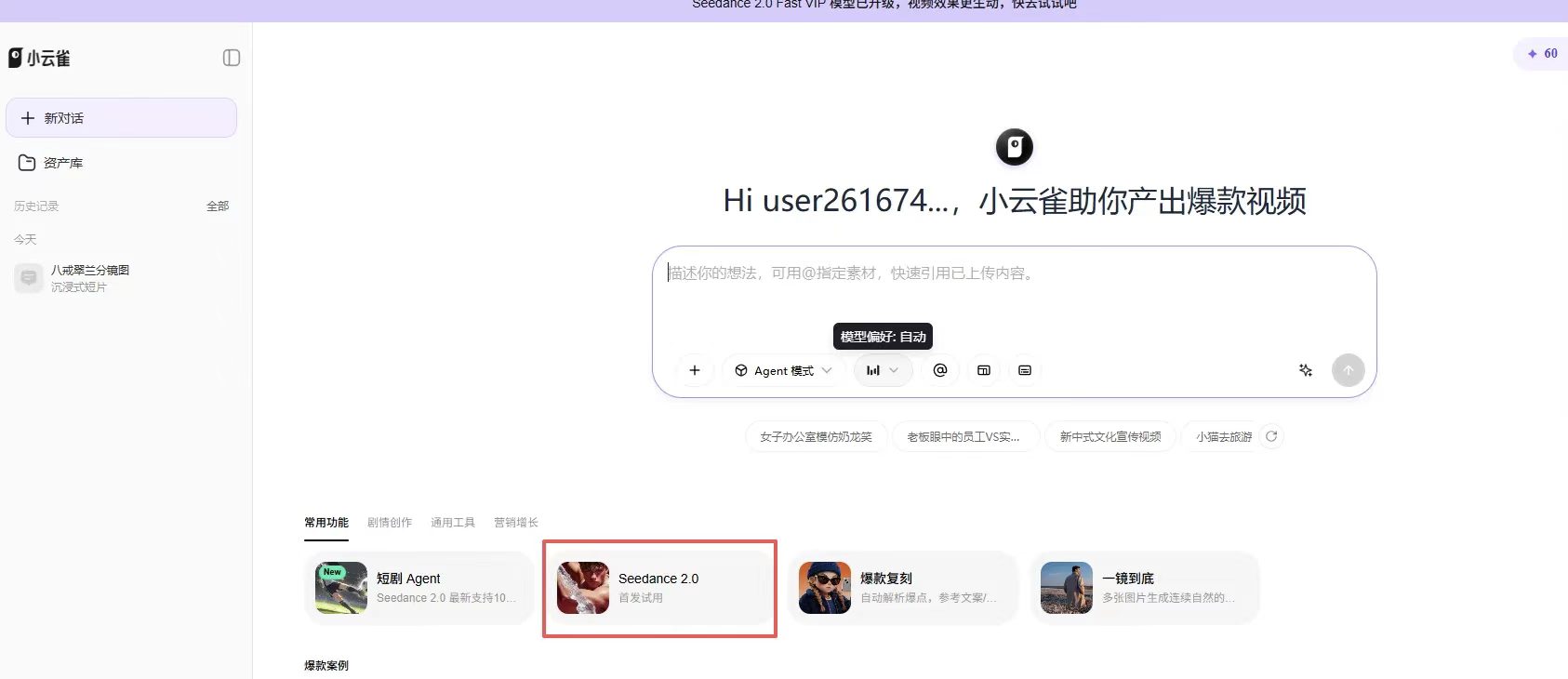The image size is (1568, 679).
Task: Click the plus icon to add attachments
Action: [x=694, y=370]
